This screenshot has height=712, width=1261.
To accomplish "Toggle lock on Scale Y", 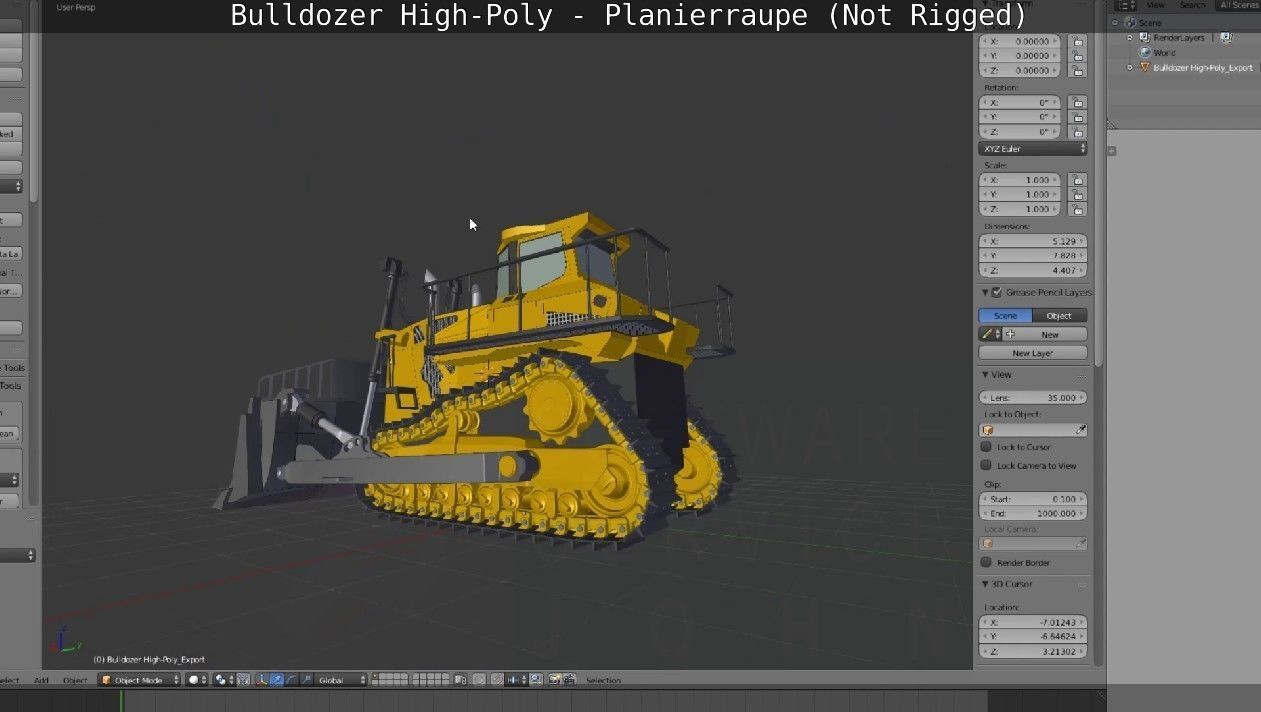I will click(1077, 194).
